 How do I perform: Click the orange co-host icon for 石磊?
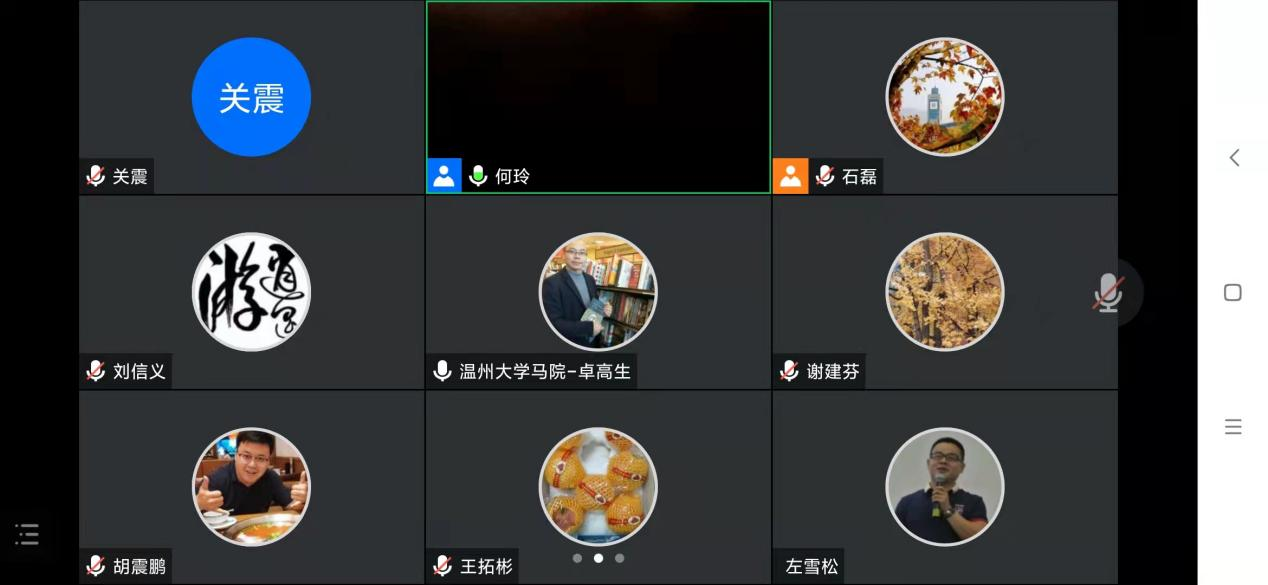pos(790,176)
